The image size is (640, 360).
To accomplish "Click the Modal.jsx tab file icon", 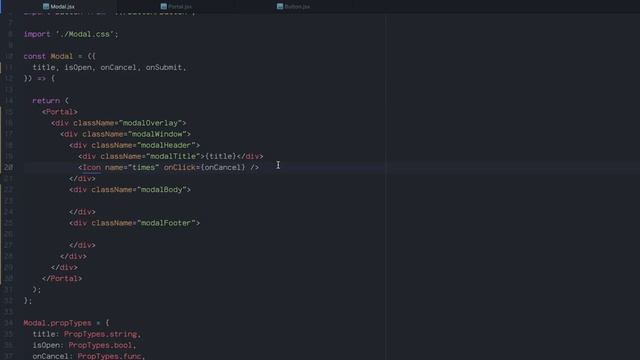I will coord(46,7).
